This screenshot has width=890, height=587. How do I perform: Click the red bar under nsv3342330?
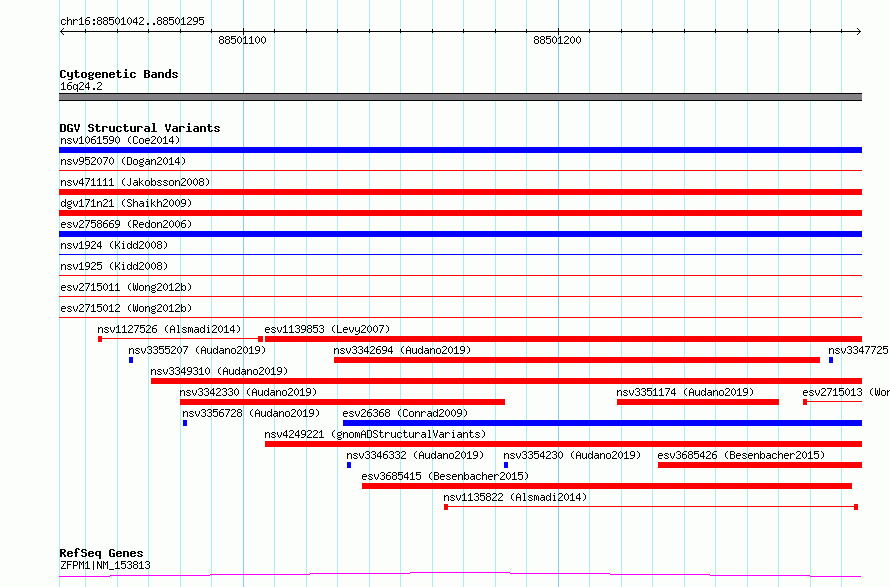point(342,402)
